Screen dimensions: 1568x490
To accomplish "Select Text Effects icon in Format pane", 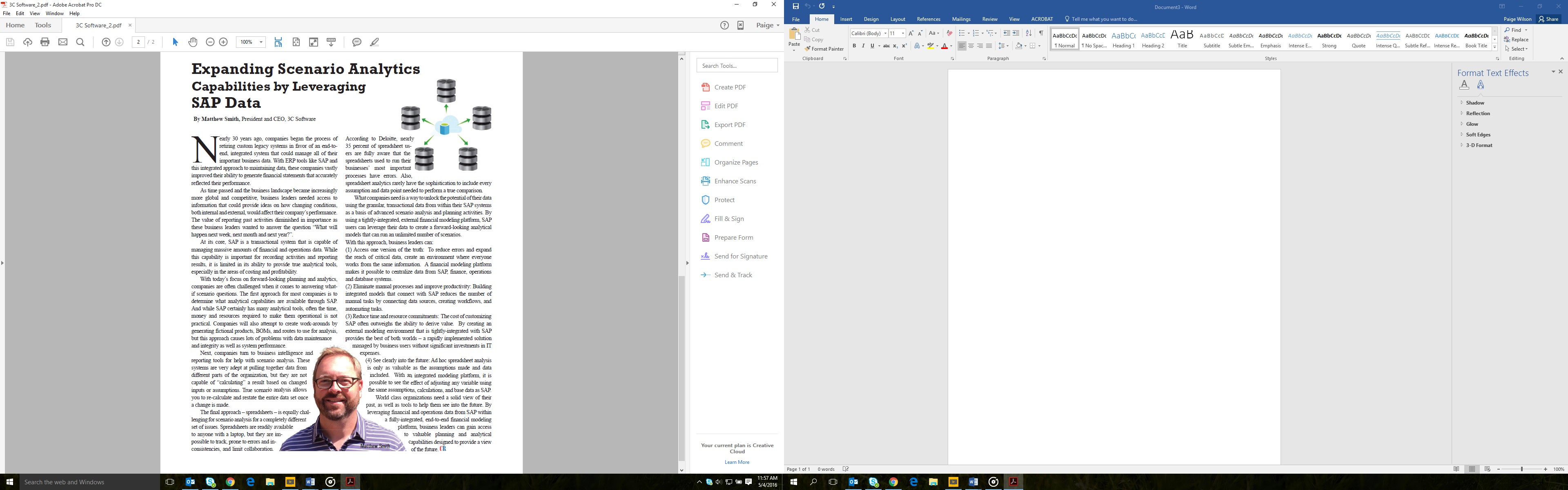I will 1480,85.
